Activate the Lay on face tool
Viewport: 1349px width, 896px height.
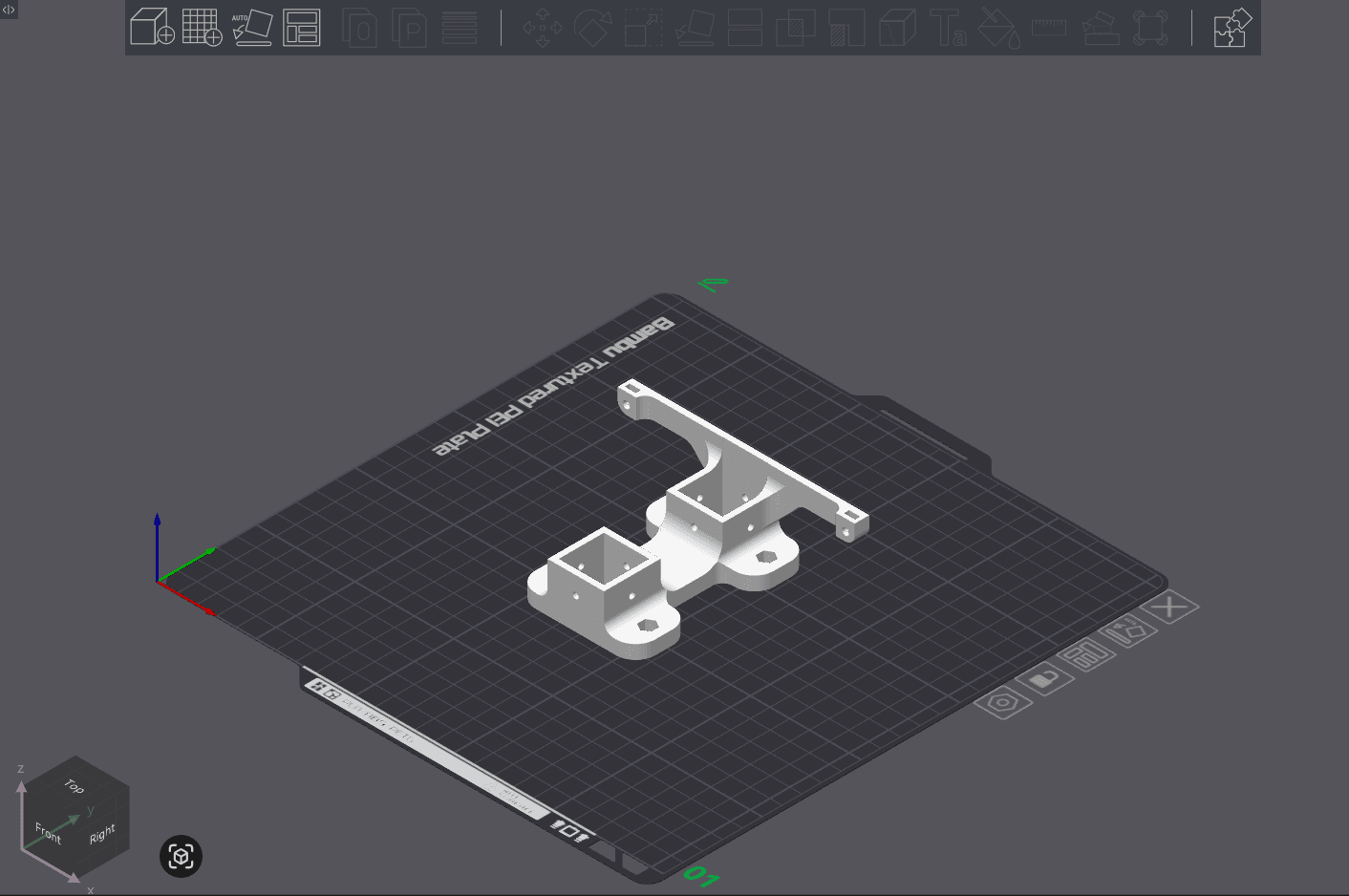[x=693, y=28]
